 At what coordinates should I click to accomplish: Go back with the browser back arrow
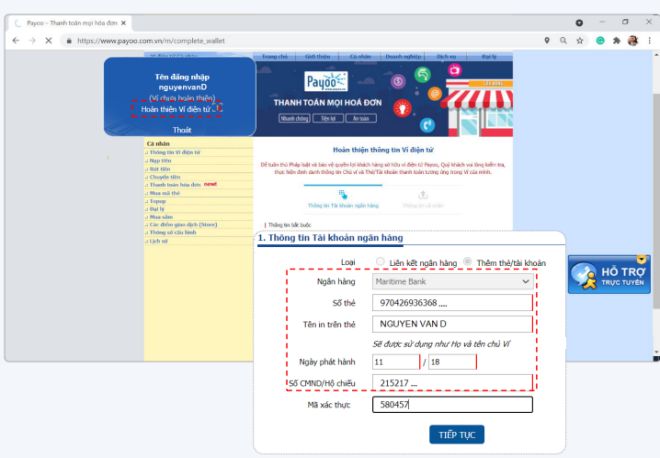[16, 40]
